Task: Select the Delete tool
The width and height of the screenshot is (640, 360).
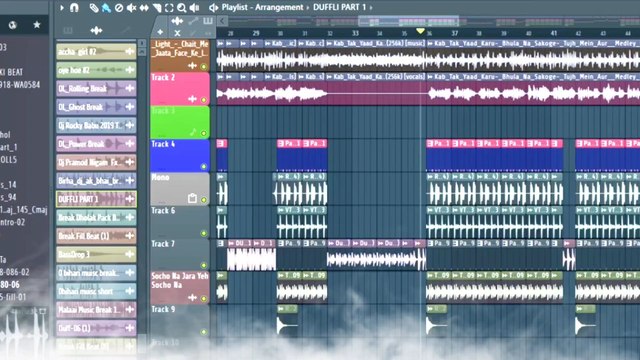Action: [x=119, y=8]
